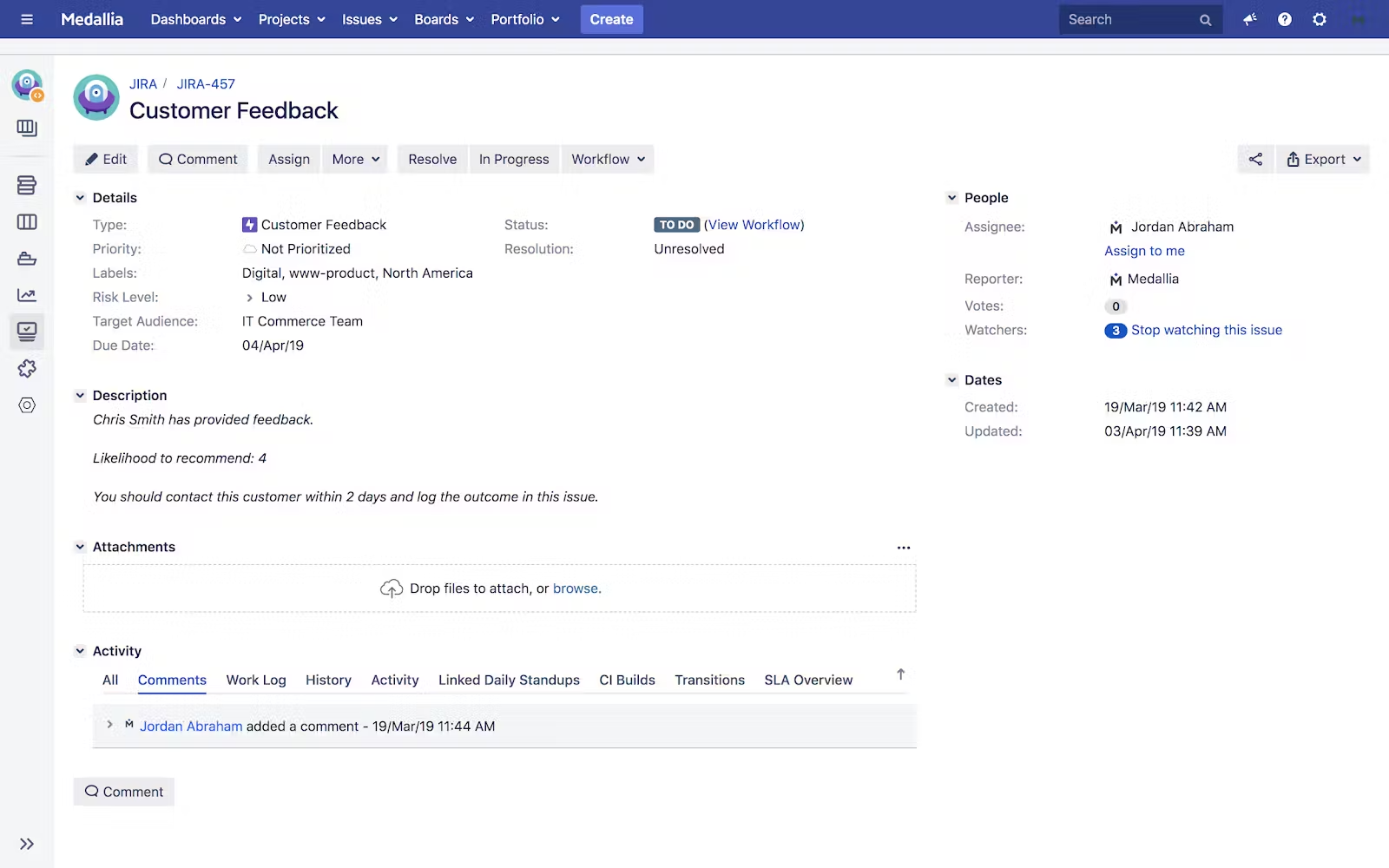
Task: Open the CI Builds tab
Action: 627,680
